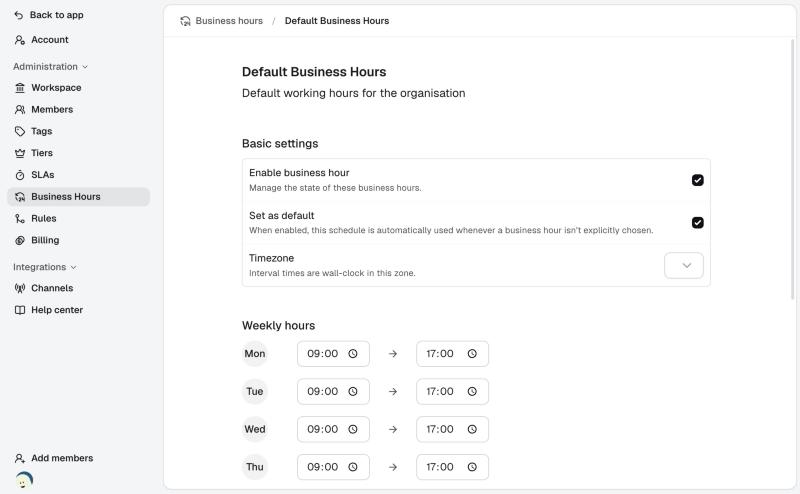Screen dimensions: 800x494
Task: Click the Mon start time field 09:00
Action: pyautogui.click(x=333, y=354)
